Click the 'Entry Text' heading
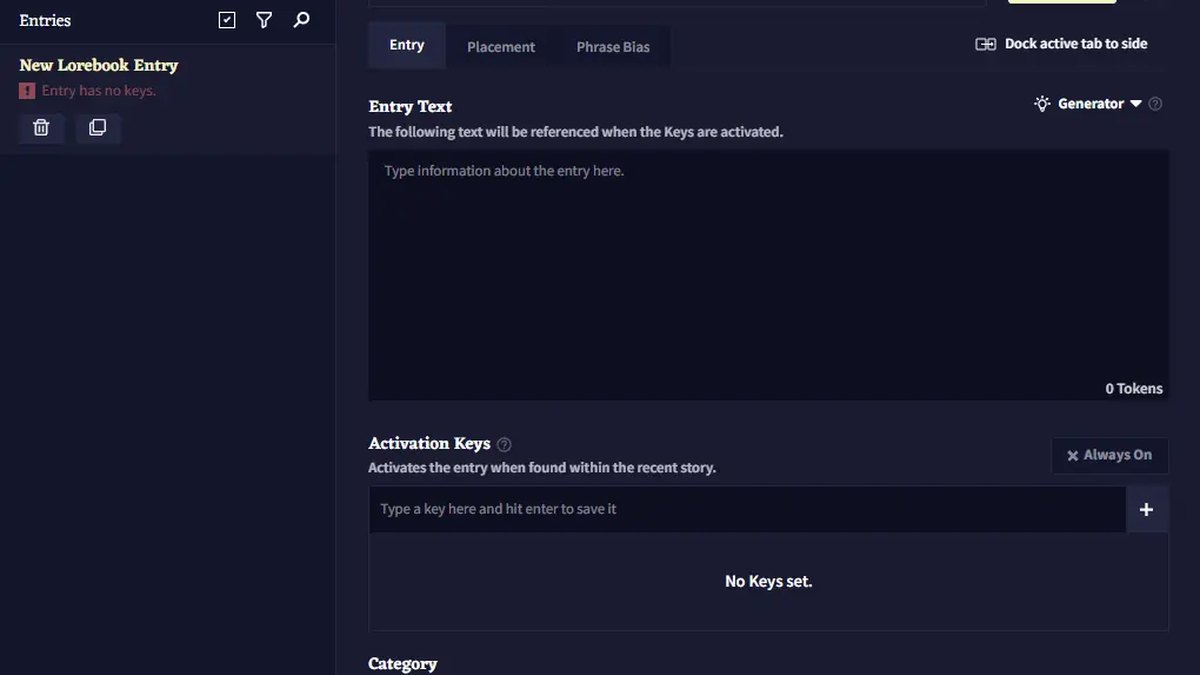Viewport: 1200px width, 675px height. (x=410, y=106)
